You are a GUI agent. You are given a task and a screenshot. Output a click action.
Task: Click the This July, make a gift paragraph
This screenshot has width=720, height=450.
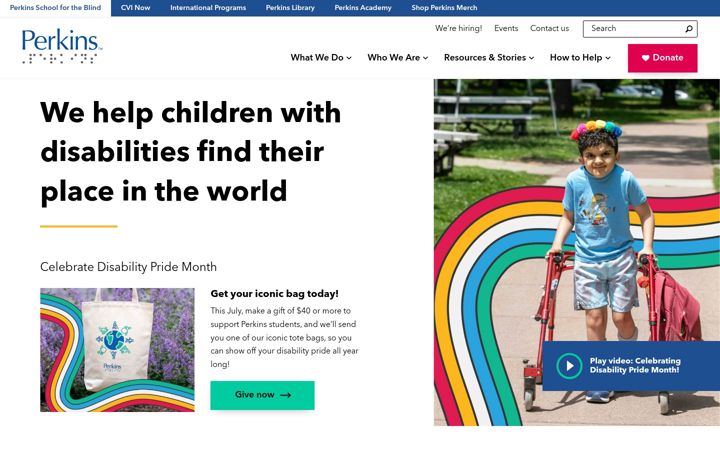point(284,338)
